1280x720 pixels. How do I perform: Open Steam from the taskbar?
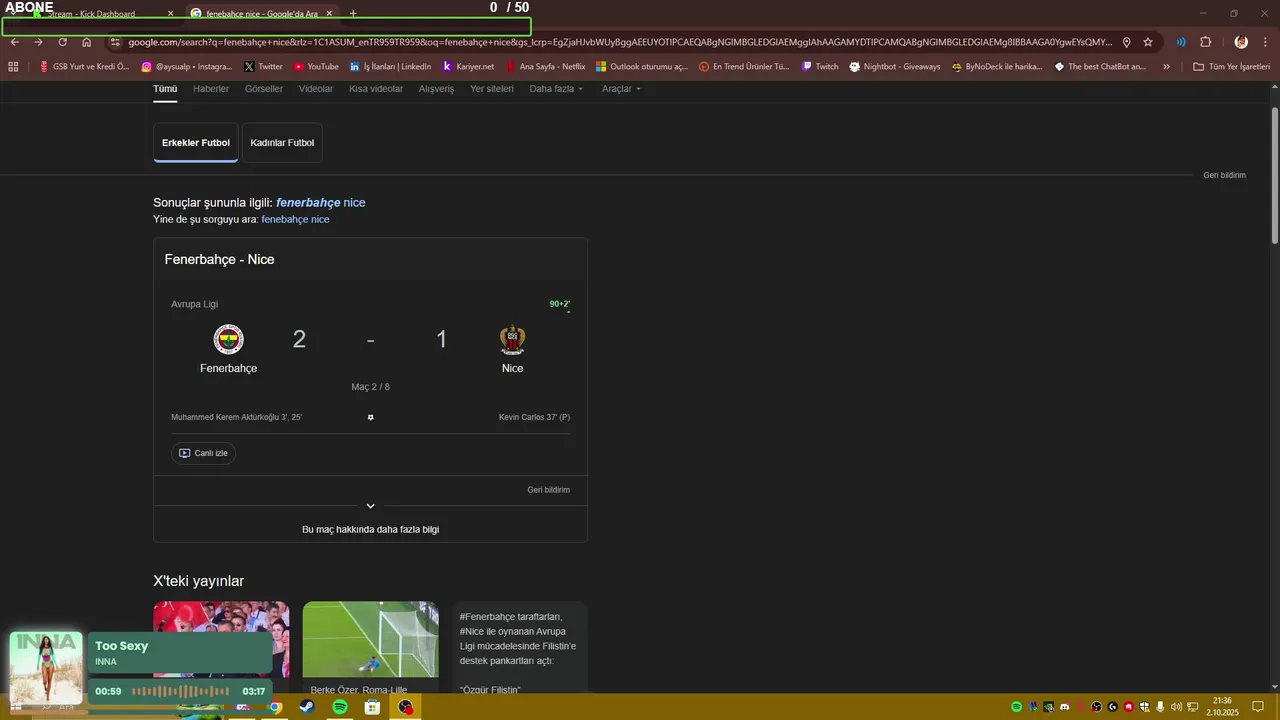click(x=307, y=707)
